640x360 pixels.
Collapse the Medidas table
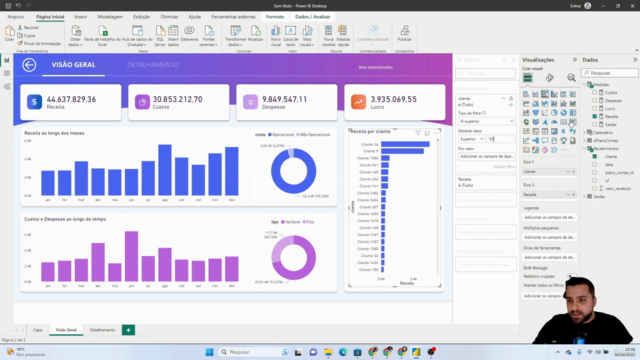tap(584, 84)
